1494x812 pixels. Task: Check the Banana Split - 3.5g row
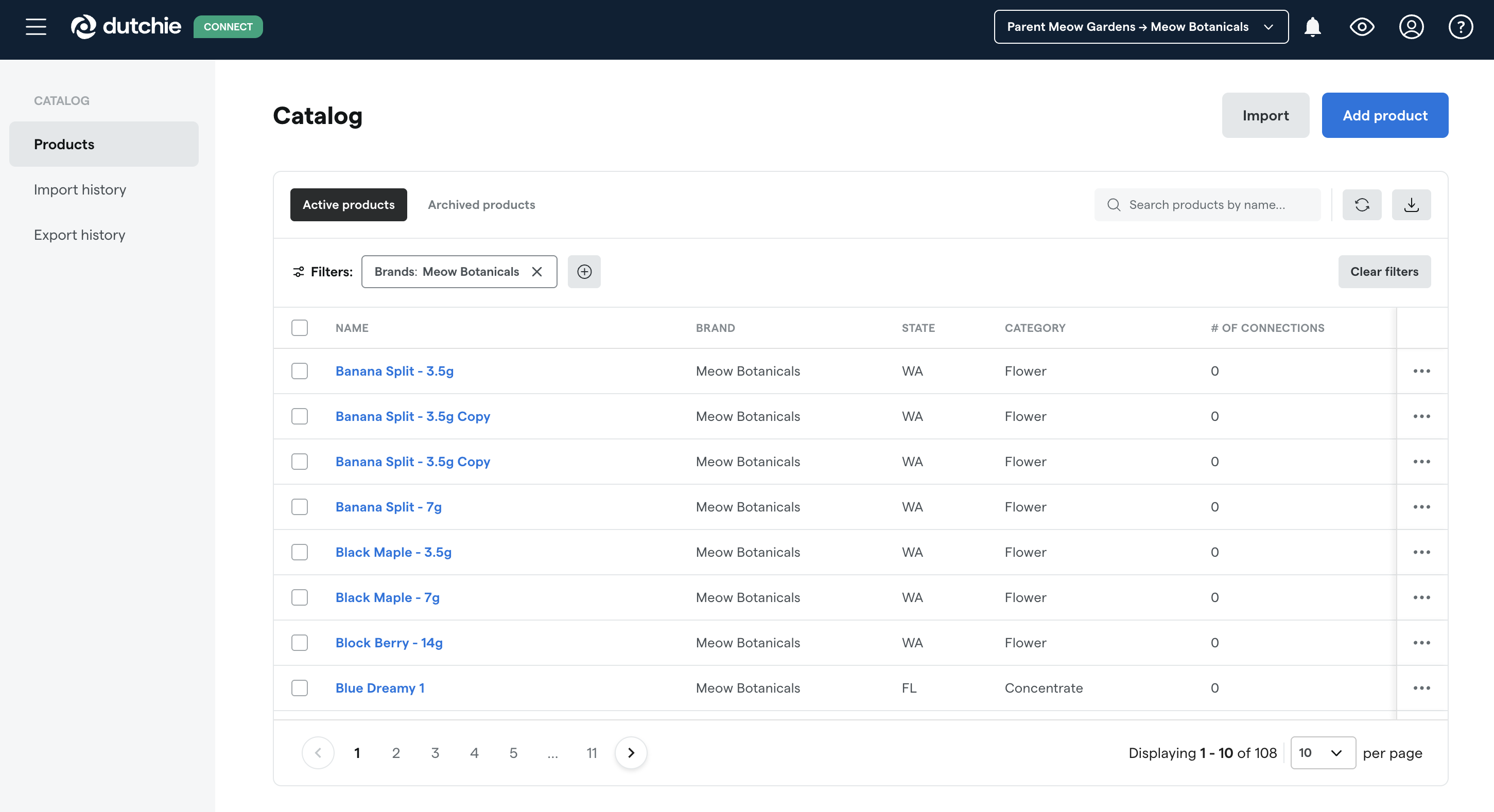tap(299, 371)
